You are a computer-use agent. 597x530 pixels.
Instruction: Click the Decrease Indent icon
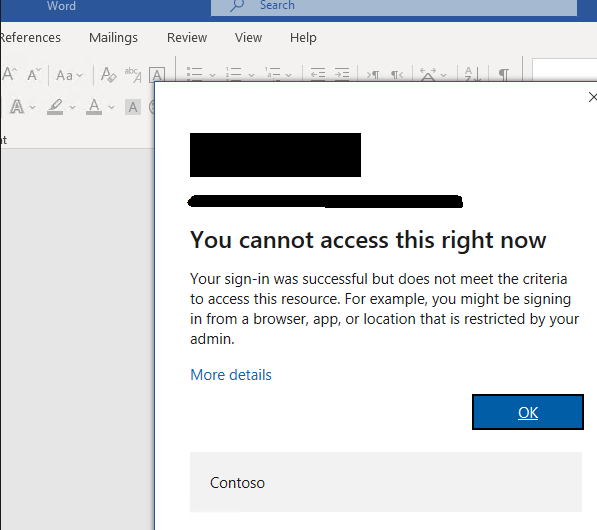[318, 74]
